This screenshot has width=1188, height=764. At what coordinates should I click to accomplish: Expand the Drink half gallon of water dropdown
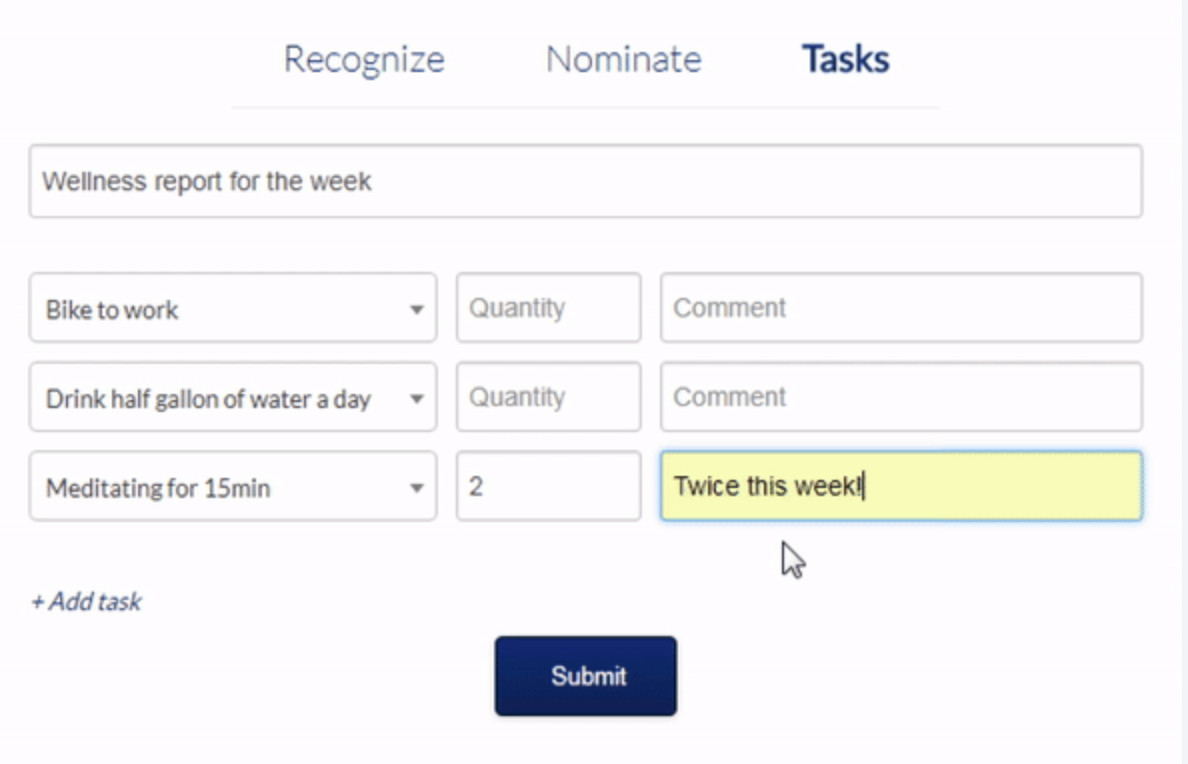point(232,398)
